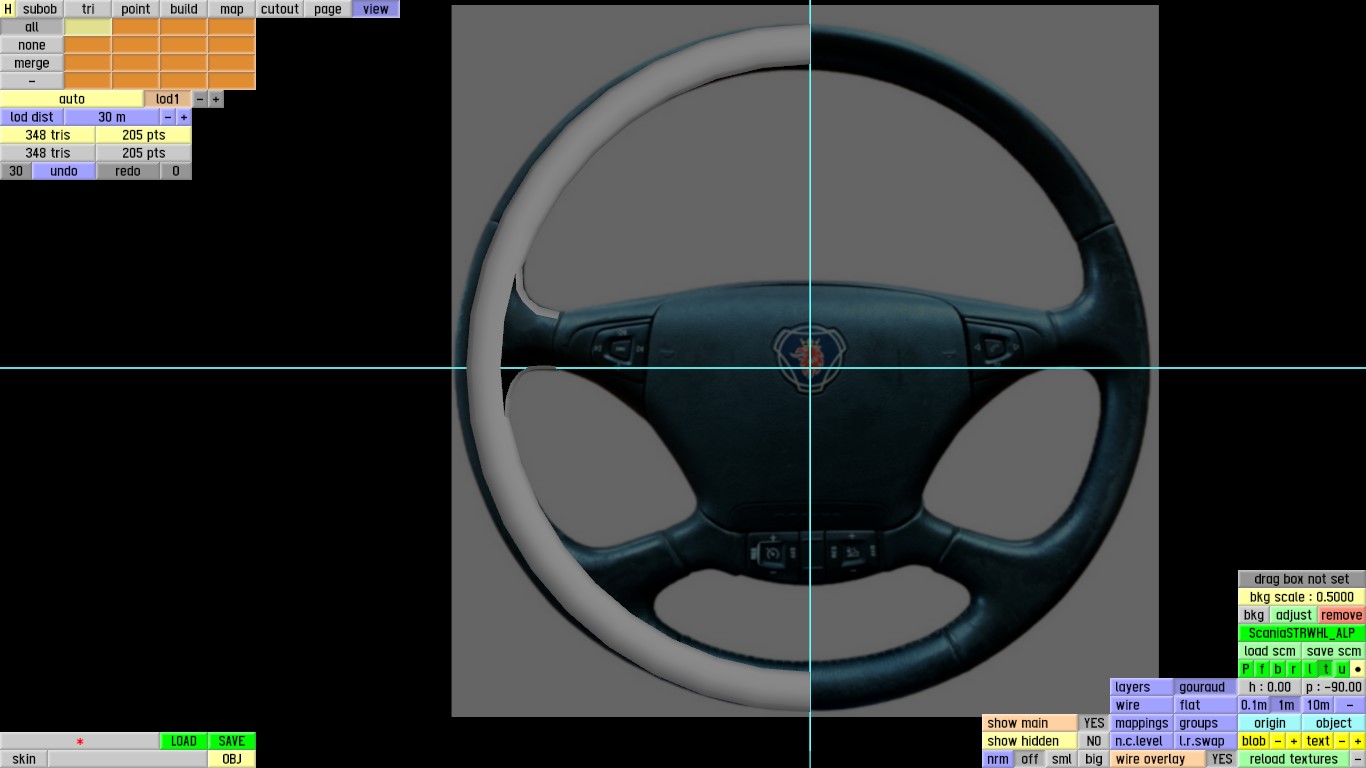Redo the last undone edit
The image size is (1366, 768).
point(128,171)
